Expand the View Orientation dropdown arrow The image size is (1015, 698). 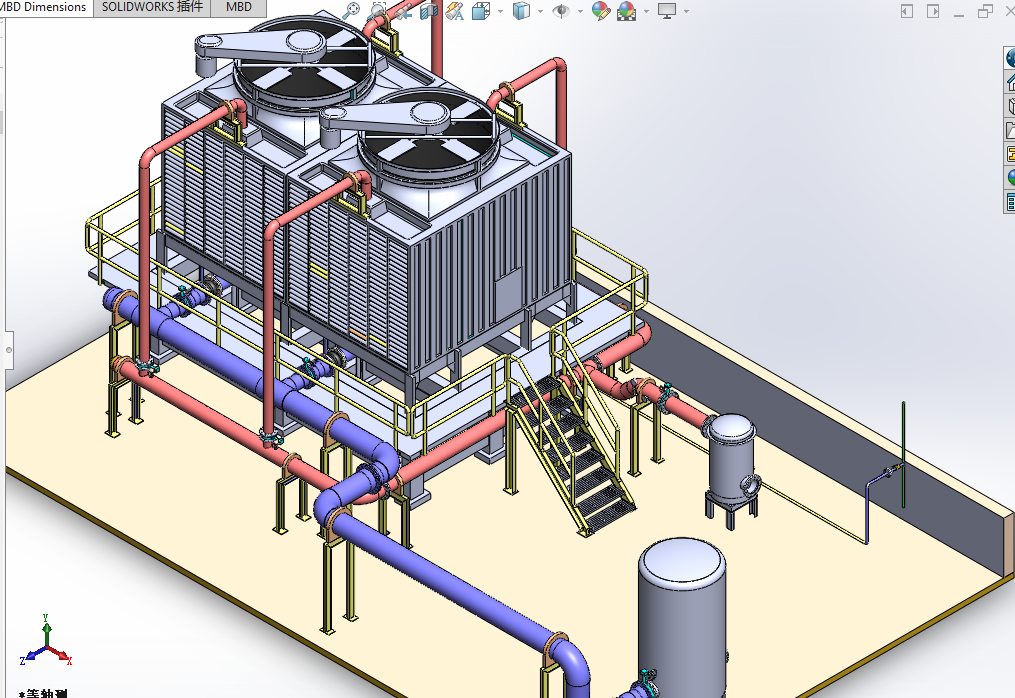(x=499, y=12)
